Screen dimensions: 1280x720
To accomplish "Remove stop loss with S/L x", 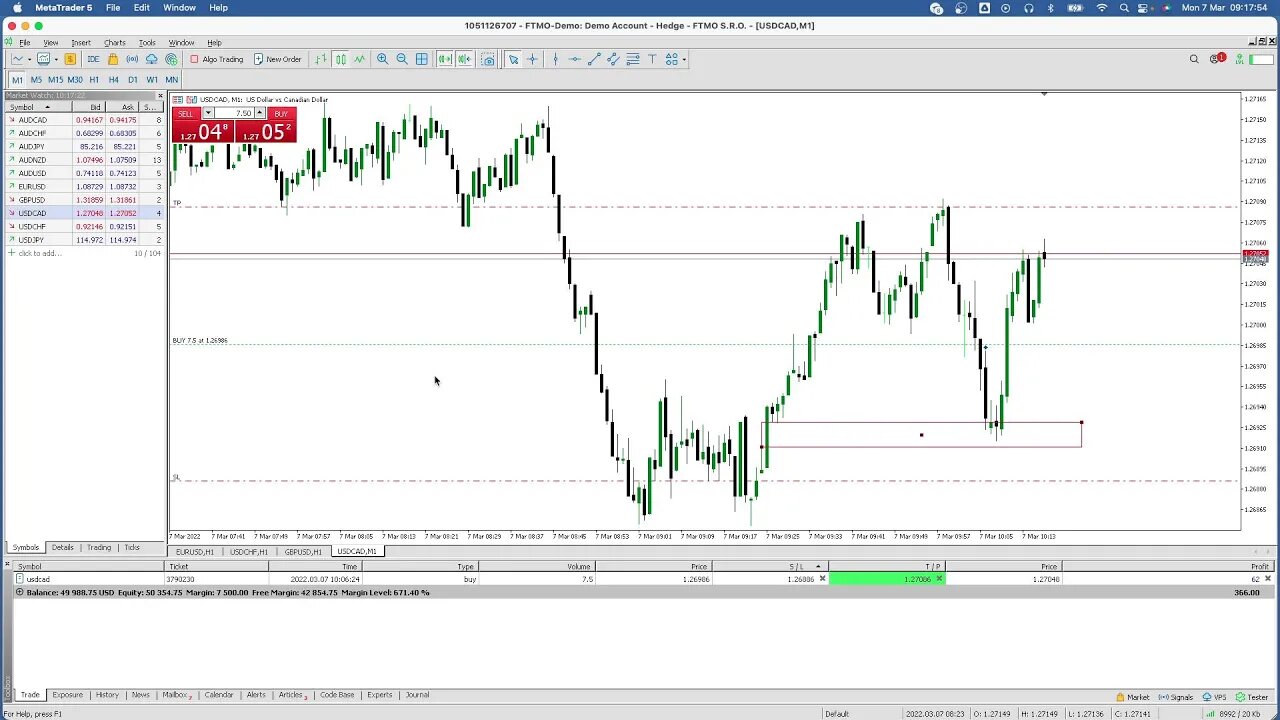I will (823, 579).
